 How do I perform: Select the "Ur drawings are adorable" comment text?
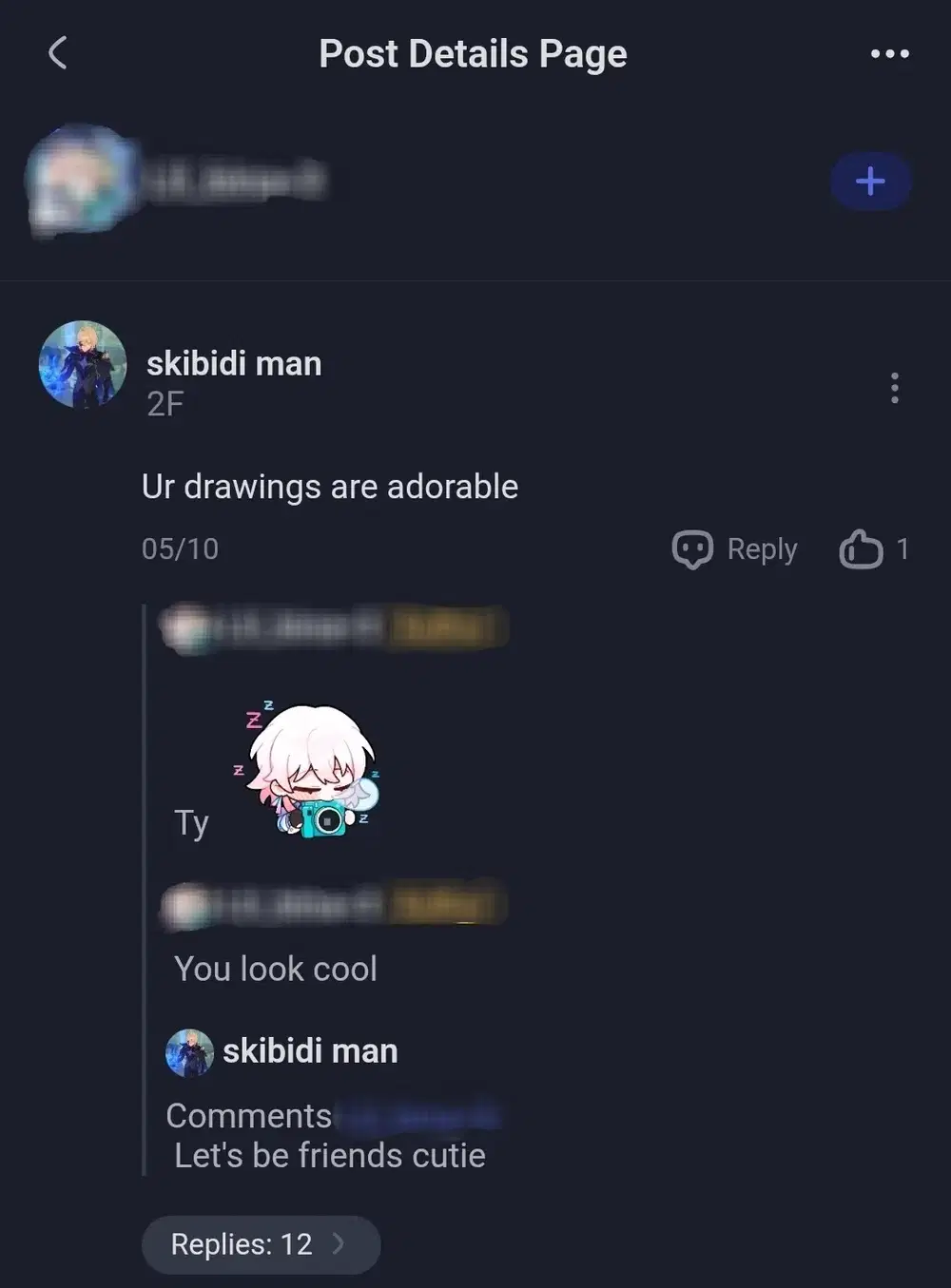click(x=330, y=487)
